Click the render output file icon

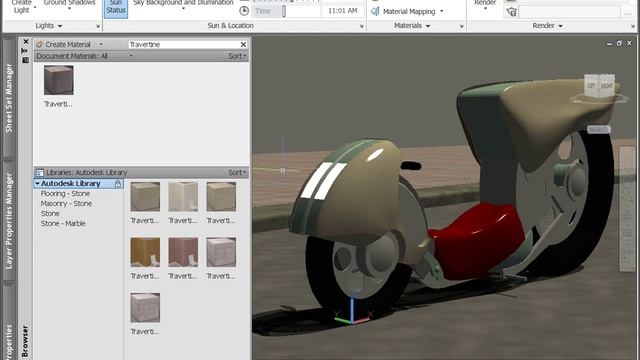tap(511, 12)
